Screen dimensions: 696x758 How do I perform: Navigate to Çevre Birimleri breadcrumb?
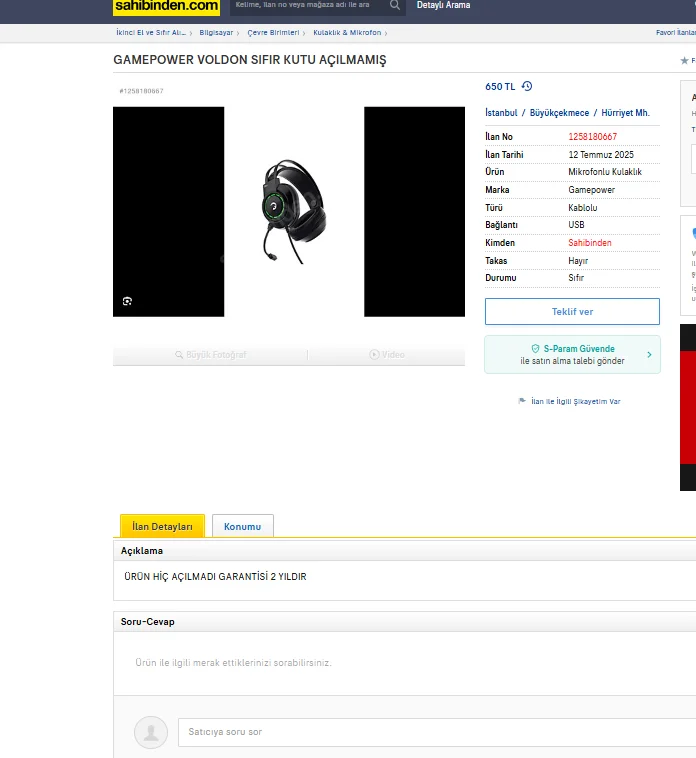pos(273,32)
